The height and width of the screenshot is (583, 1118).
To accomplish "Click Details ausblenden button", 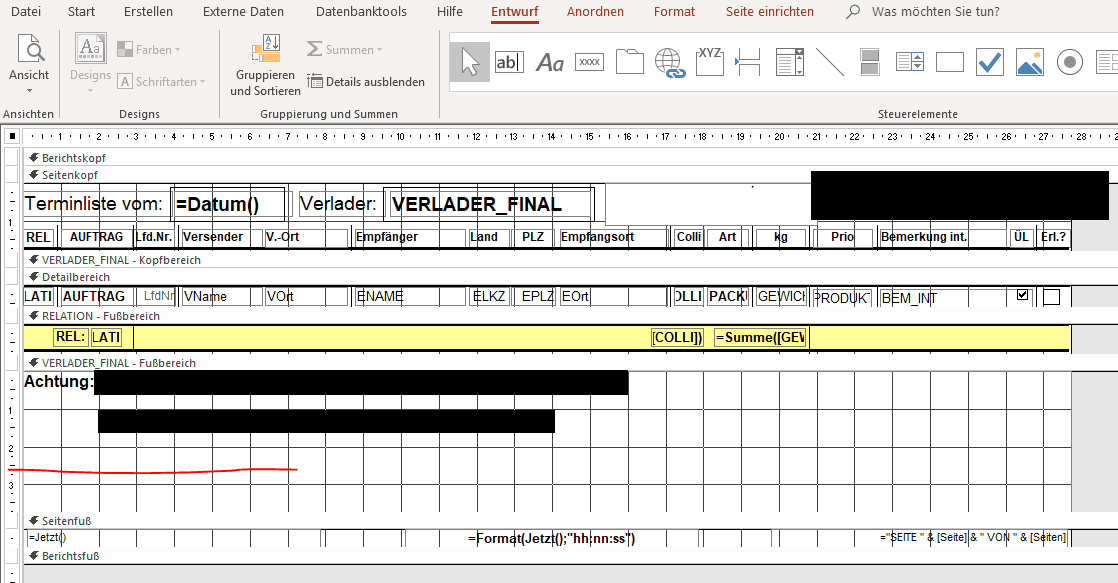I will [x=366, y=81].
